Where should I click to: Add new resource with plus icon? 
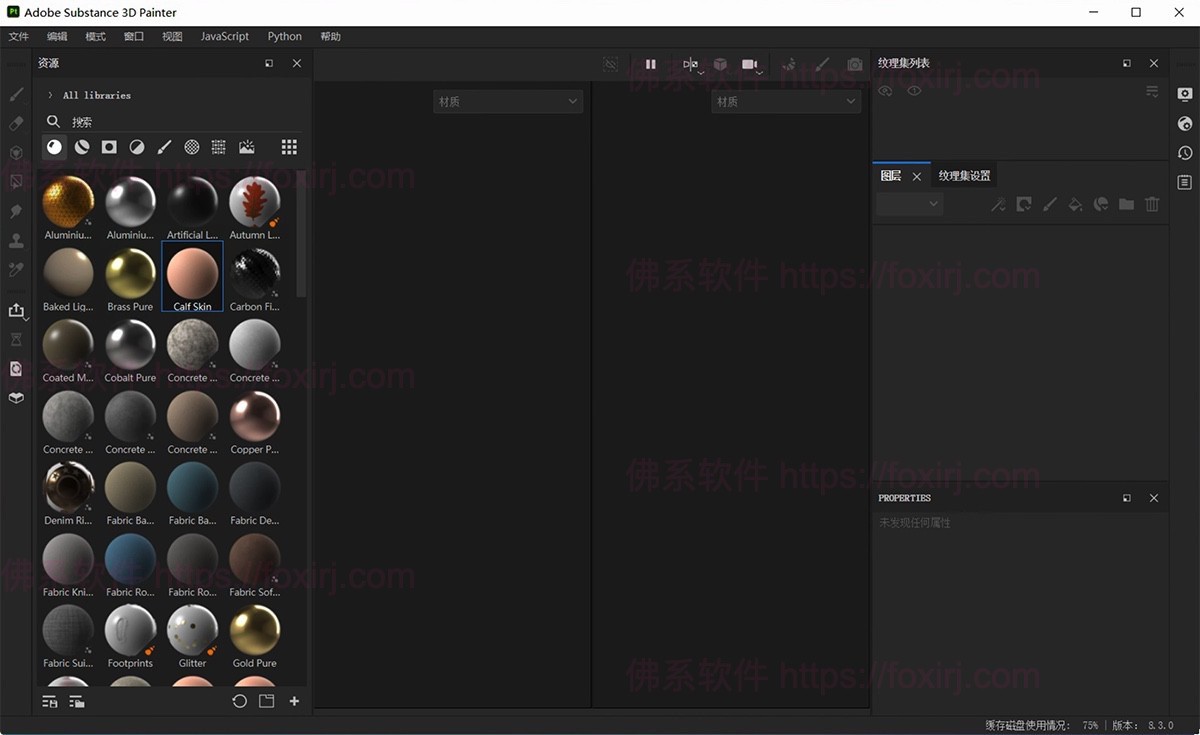click(x=294, y=701)
